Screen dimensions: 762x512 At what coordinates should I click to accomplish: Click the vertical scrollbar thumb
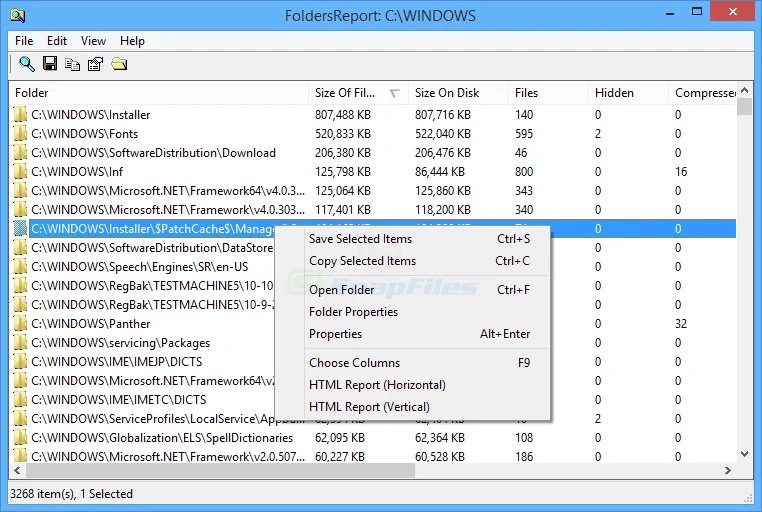[745, 107]
